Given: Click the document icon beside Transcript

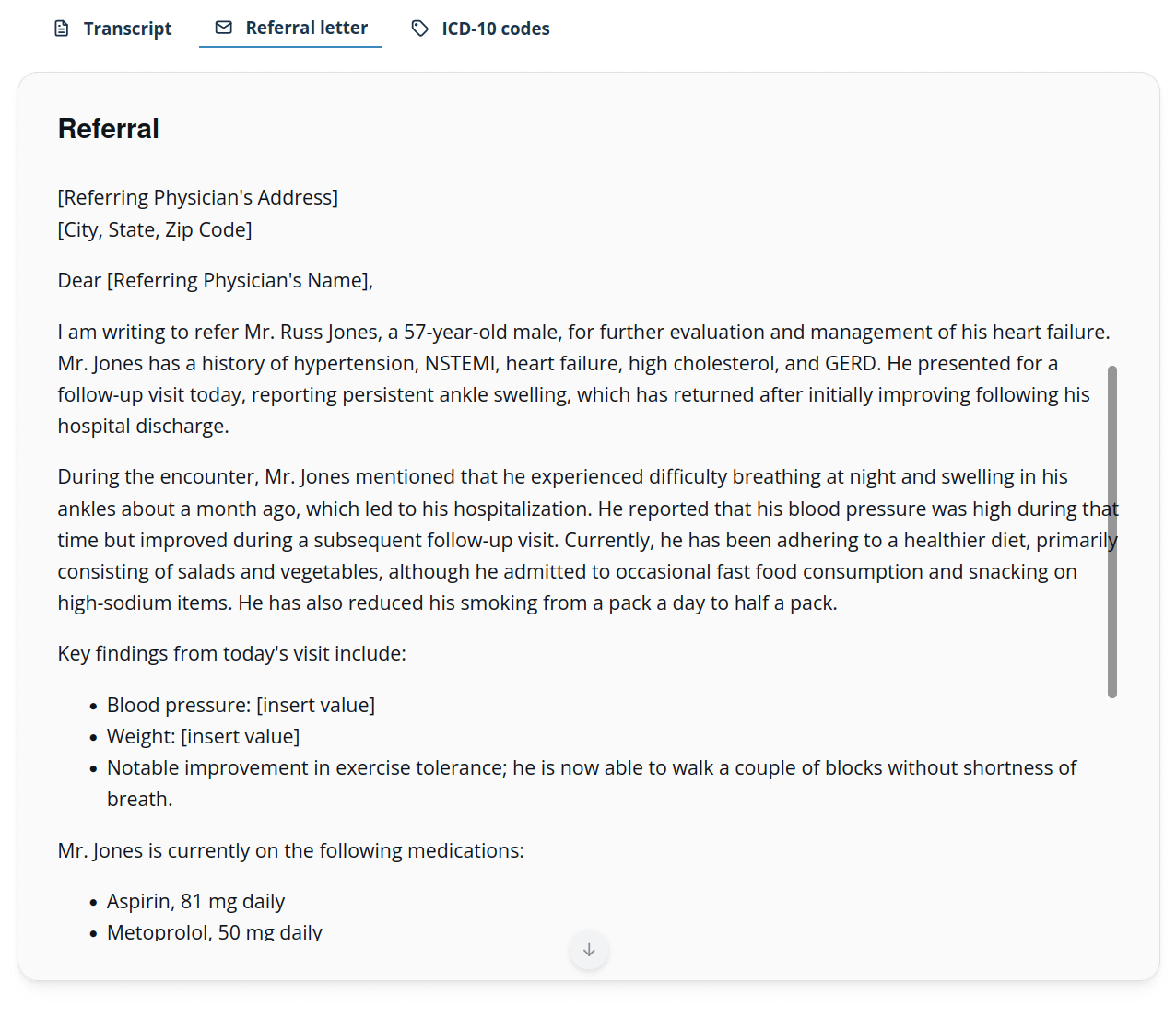Looking at the screenshot, I should tap(61, 28).
